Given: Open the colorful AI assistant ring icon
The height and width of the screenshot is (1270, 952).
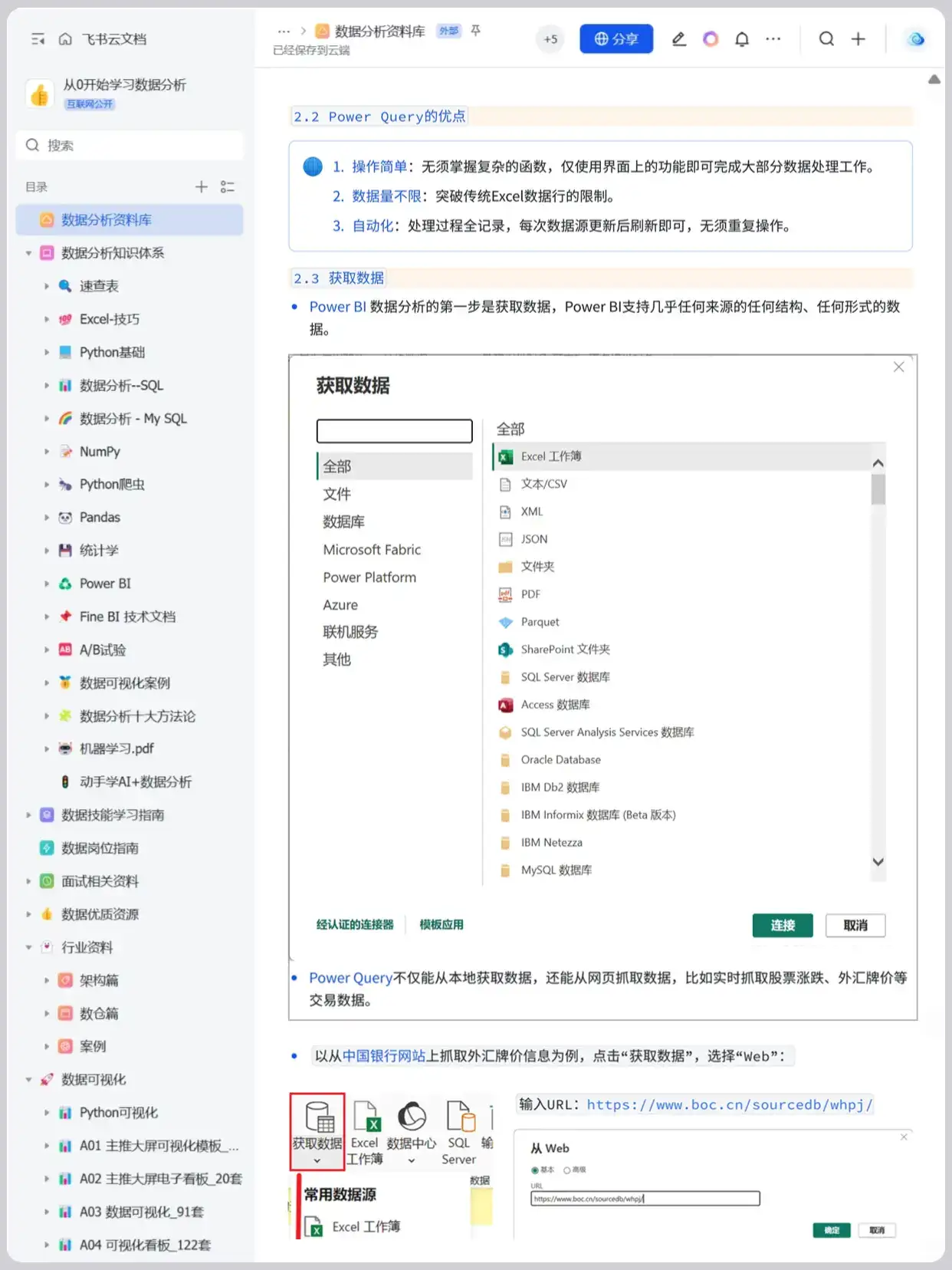Looking at the screenshot, I should (711, 39).
